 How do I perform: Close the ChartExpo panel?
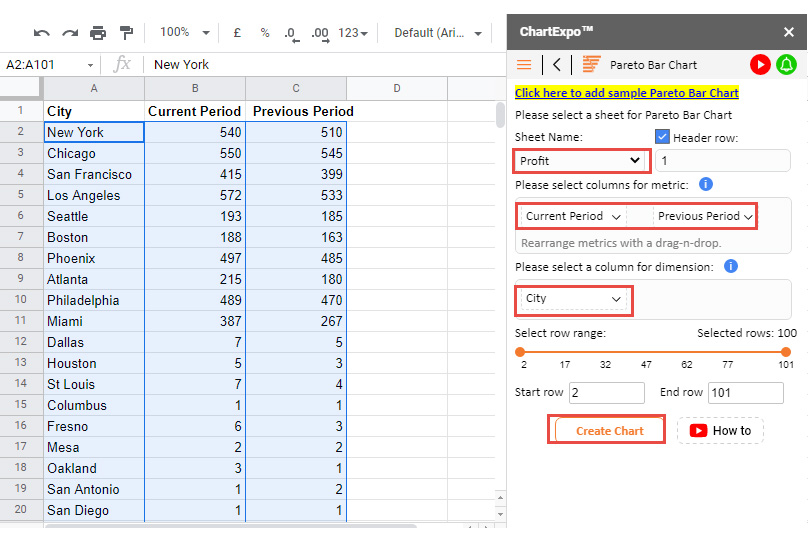[788, 32]
